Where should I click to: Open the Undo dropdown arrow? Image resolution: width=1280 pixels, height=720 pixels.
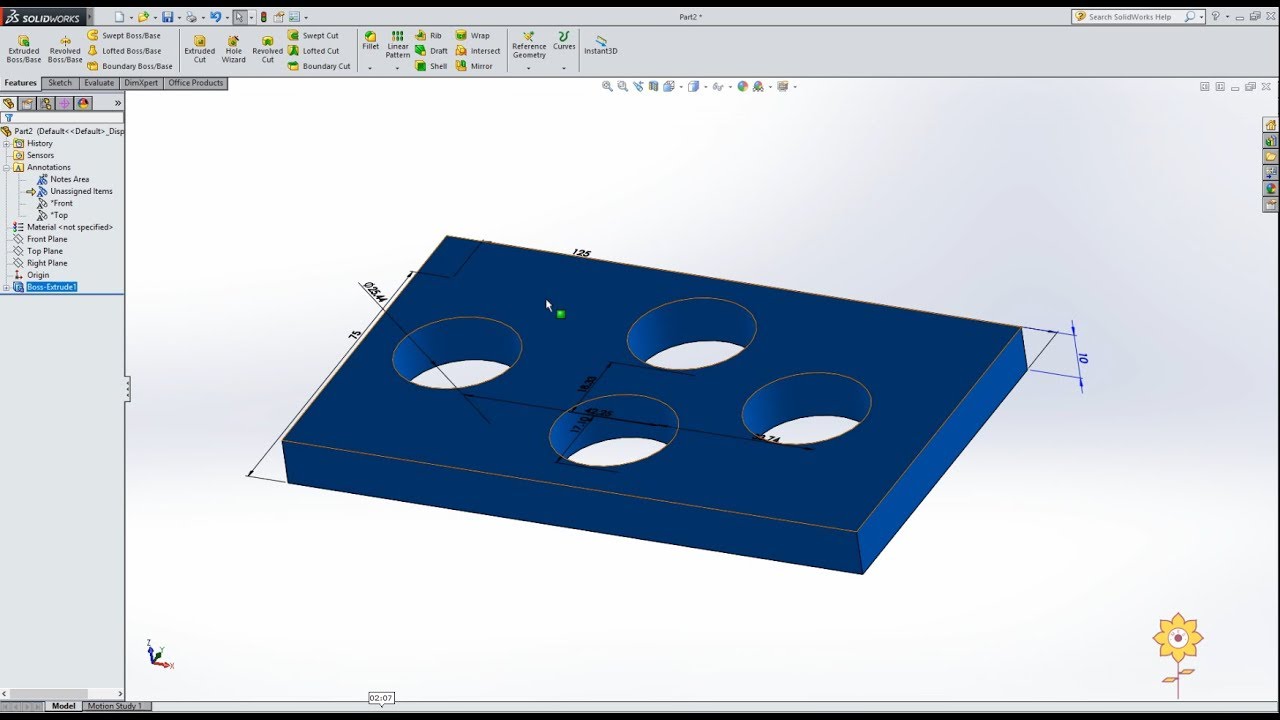(226, 18)
